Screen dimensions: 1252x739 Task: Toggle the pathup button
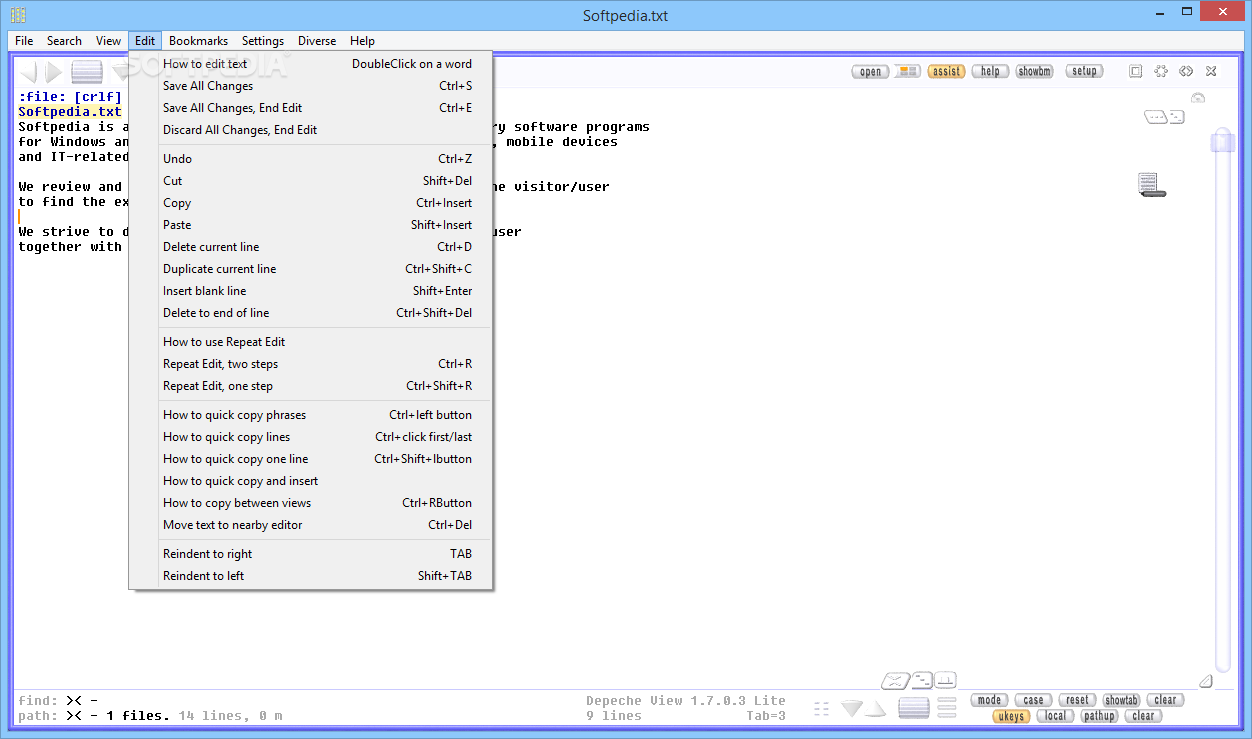click(x=1099, y=716)
